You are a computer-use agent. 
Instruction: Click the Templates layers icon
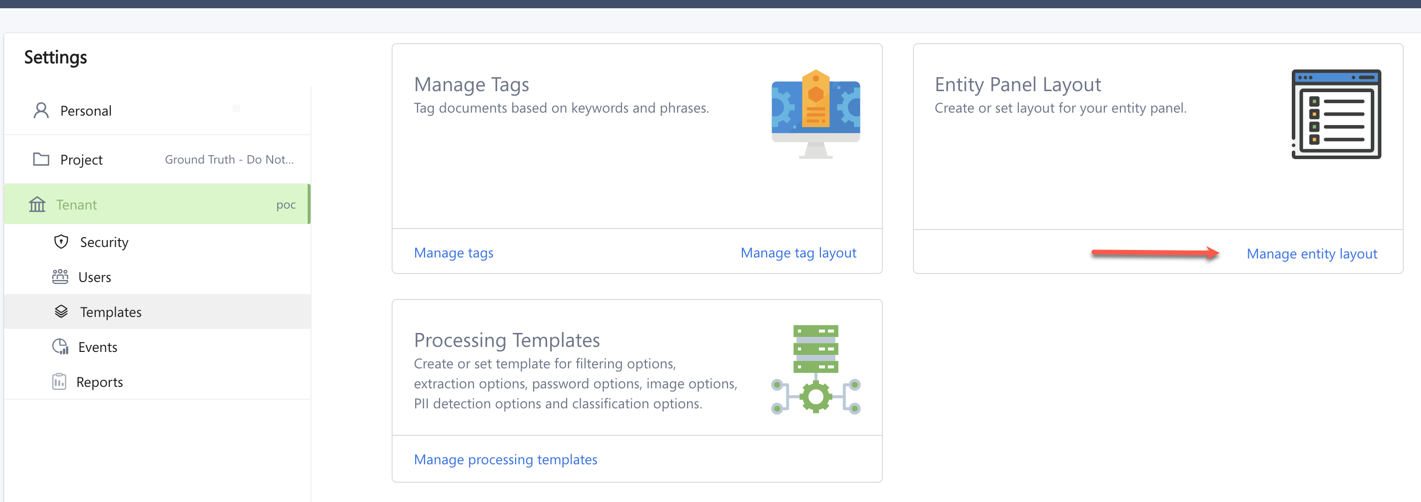pos(61,312)
